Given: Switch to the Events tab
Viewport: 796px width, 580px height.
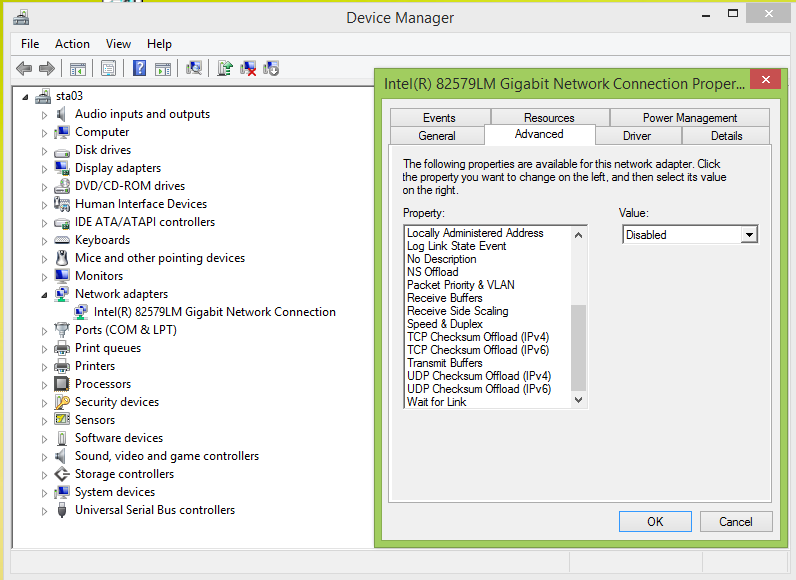Looking at the screenshot, I should pos(439,118).
